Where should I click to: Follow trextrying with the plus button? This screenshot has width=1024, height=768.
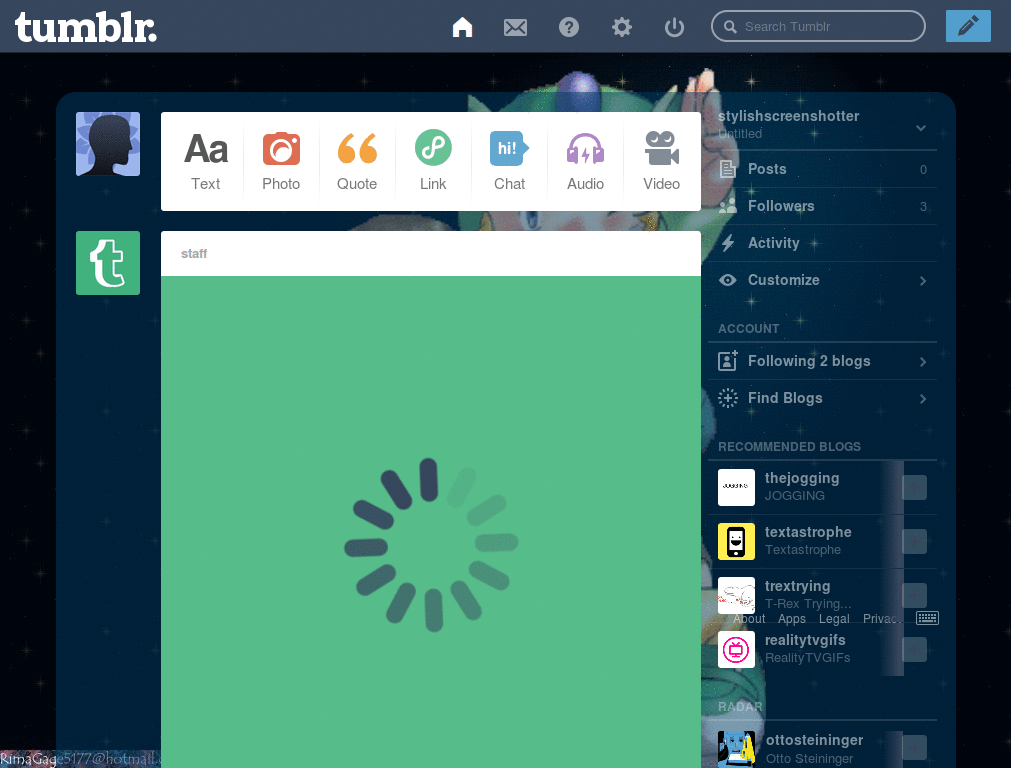(915, 596)
